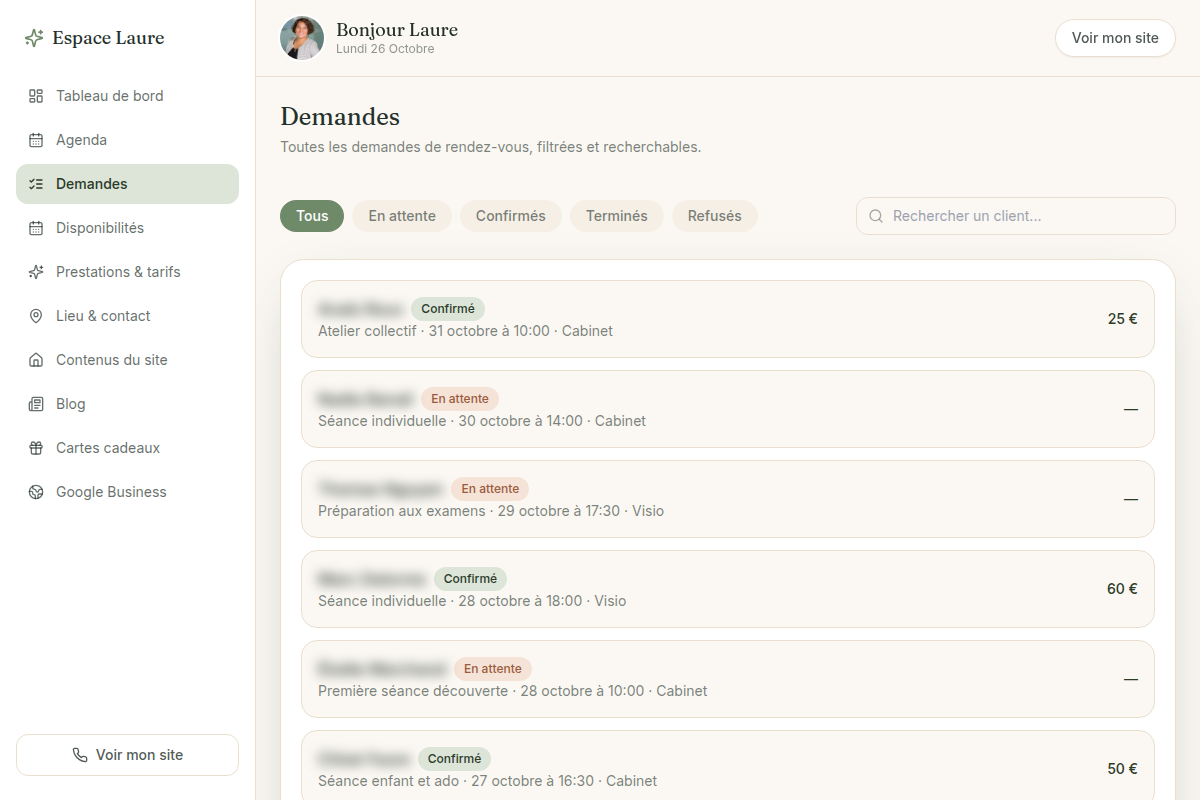Click the 60 € price amount
The width and height of the screenshot is (1200, 800).
[x=1122, y=589]
